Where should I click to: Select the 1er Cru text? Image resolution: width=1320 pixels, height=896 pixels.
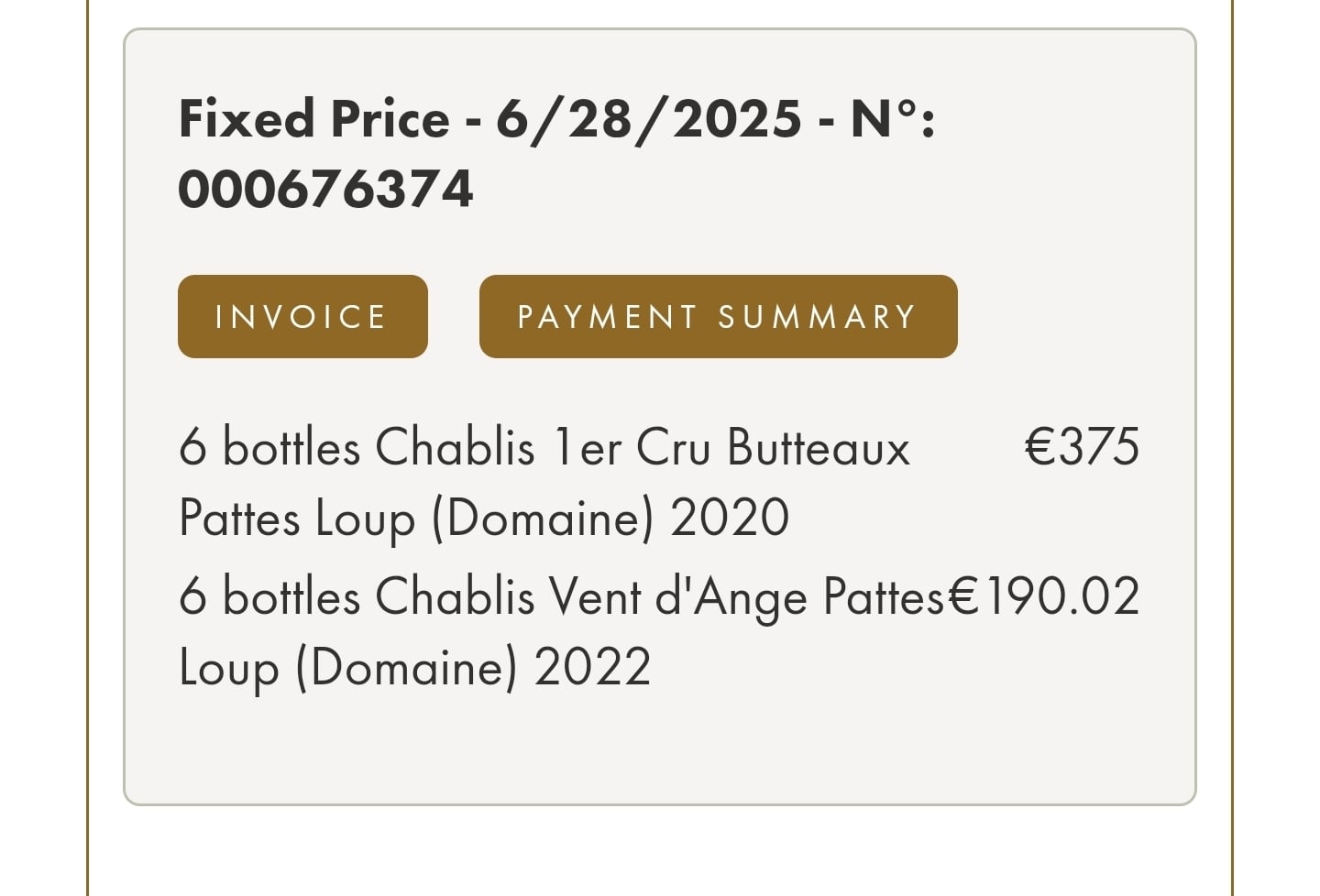click(x=632, y=447)
